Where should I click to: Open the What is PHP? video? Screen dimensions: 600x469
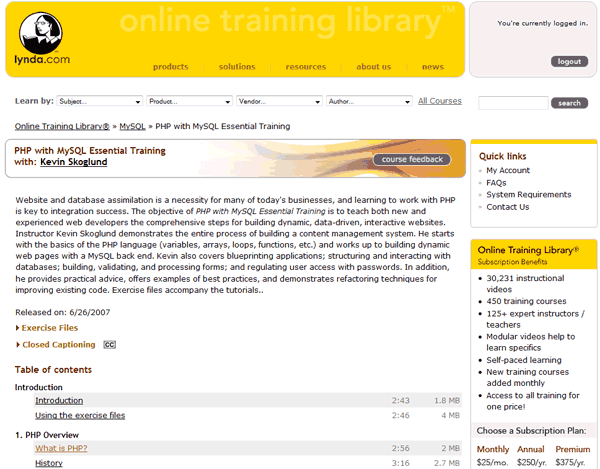click(61, 448)
